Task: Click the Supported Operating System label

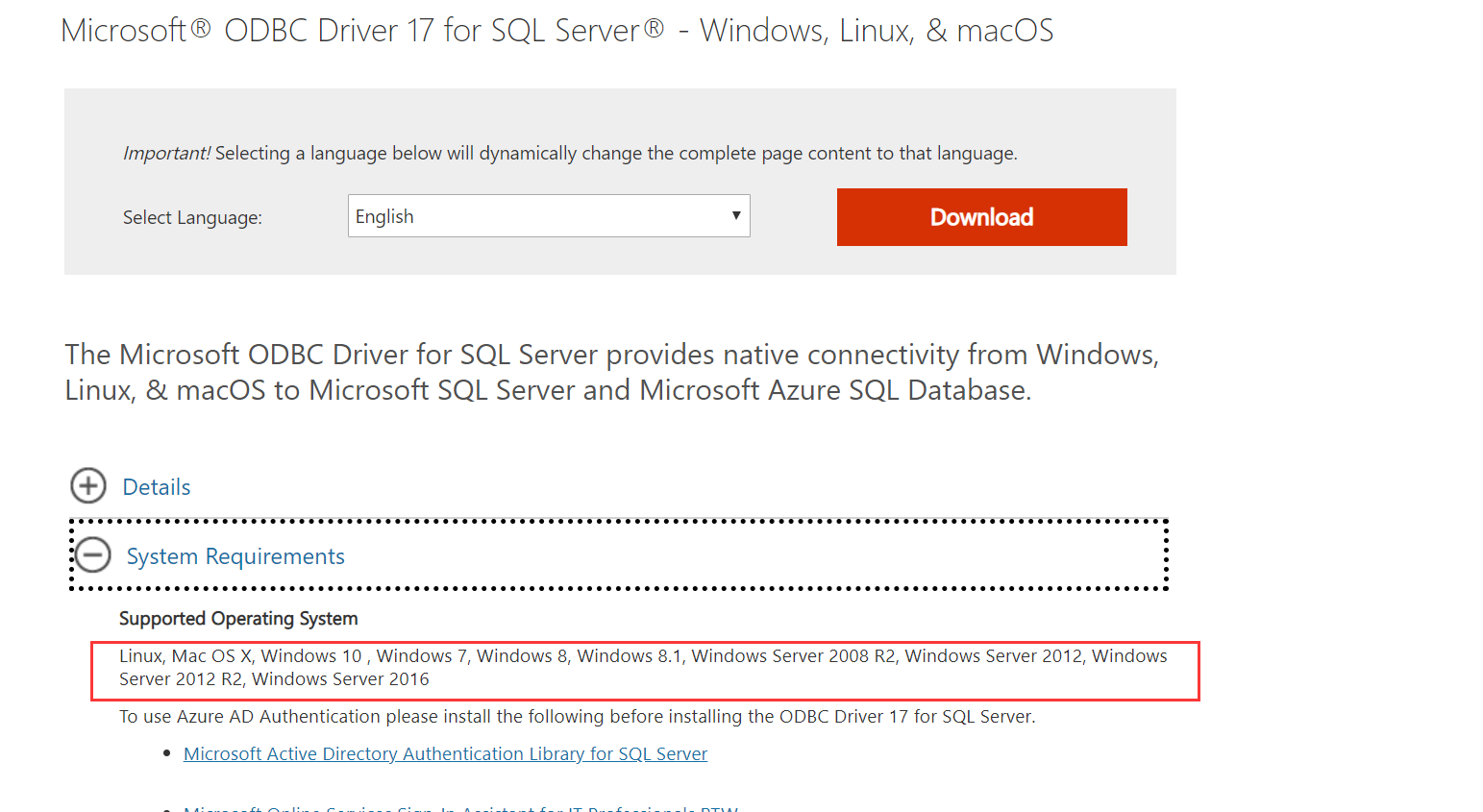Action: click(x=238, y=619)
